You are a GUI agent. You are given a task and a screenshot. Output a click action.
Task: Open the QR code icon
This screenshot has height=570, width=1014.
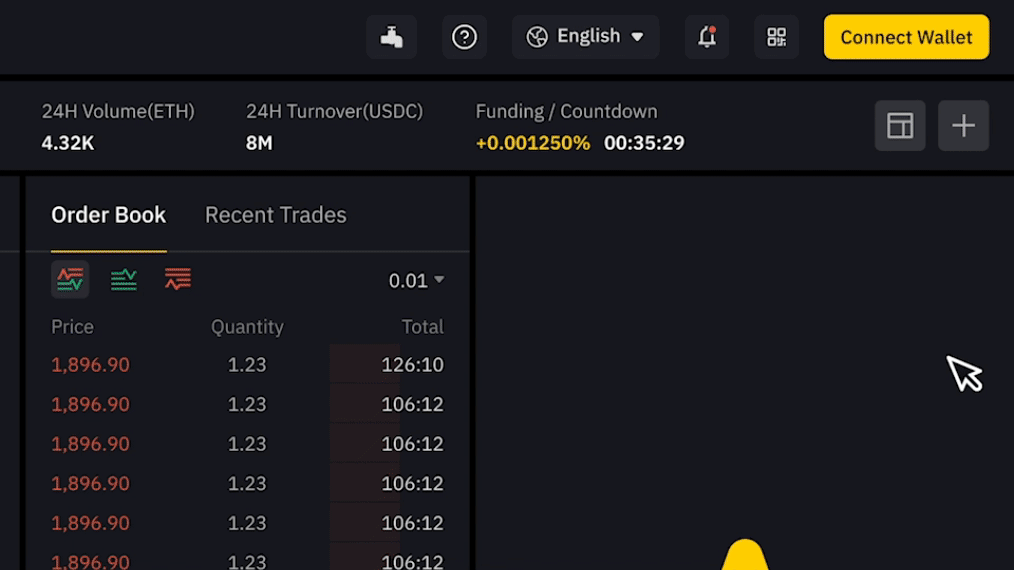point(776,37)
